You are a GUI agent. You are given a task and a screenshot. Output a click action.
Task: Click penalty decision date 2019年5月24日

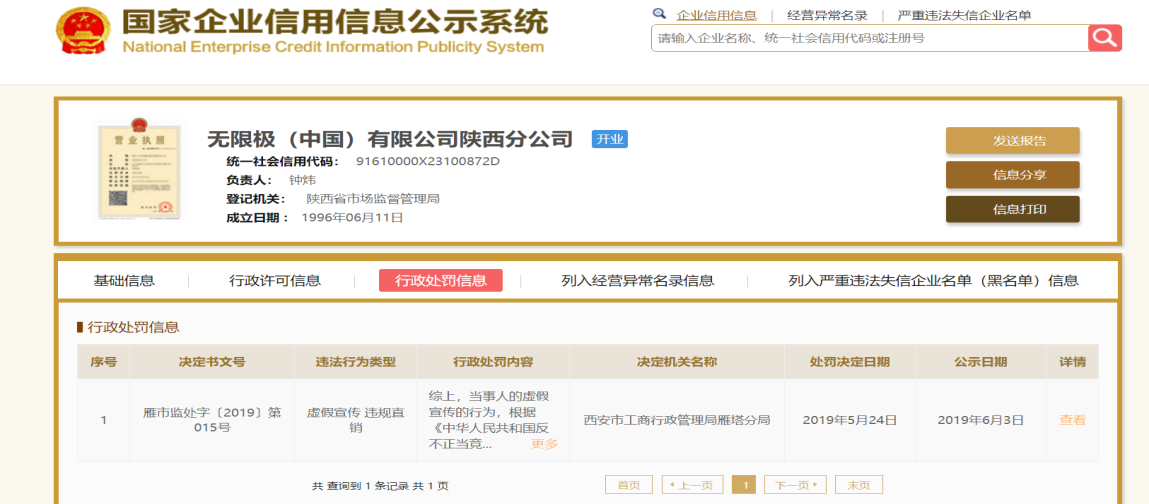[850, 420]
